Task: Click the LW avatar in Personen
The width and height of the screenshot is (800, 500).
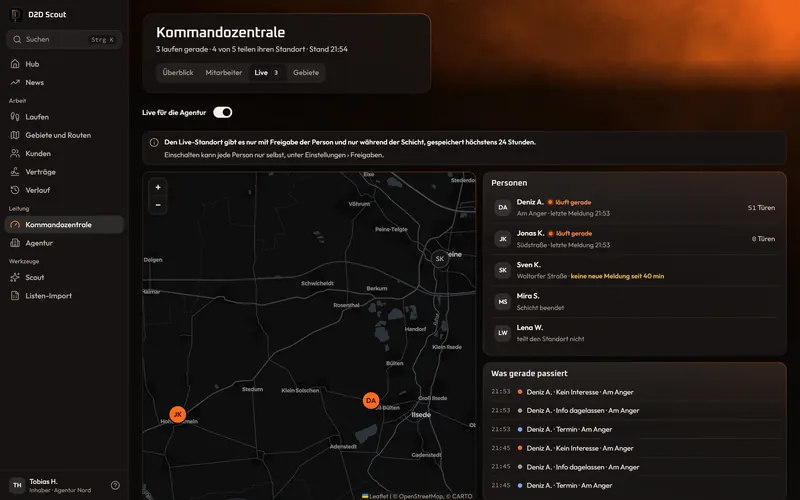Action: pyautogui.click(x=503, y=333)
